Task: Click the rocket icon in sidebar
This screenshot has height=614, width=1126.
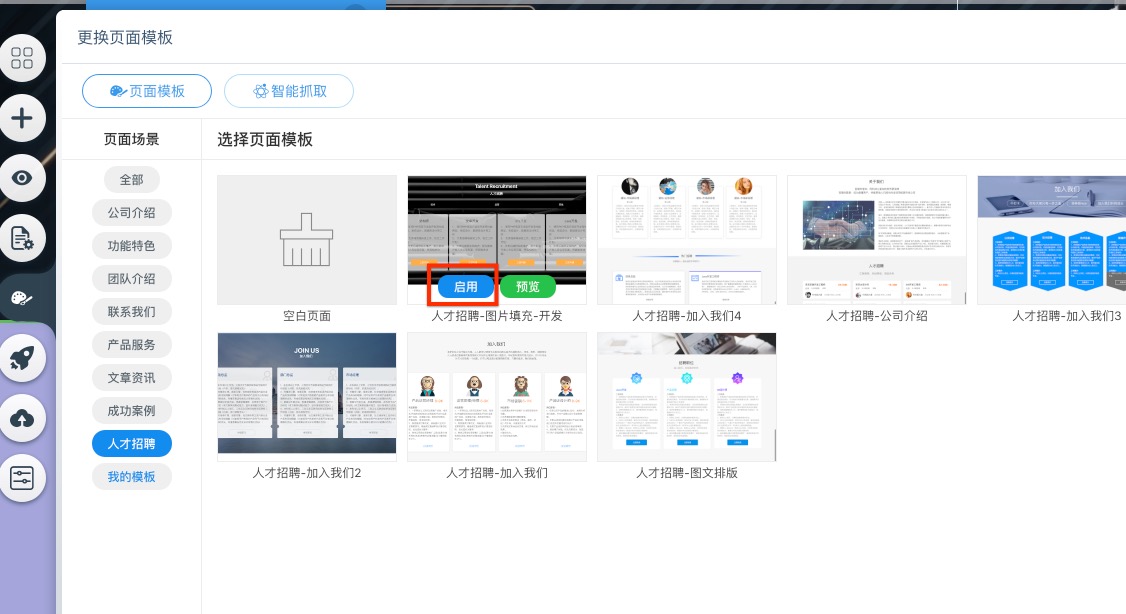Action: pos(22,358)
